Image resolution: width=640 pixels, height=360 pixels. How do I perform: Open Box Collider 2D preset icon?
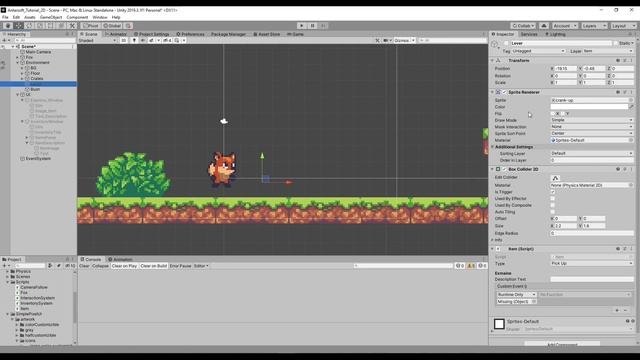[624, 169]
